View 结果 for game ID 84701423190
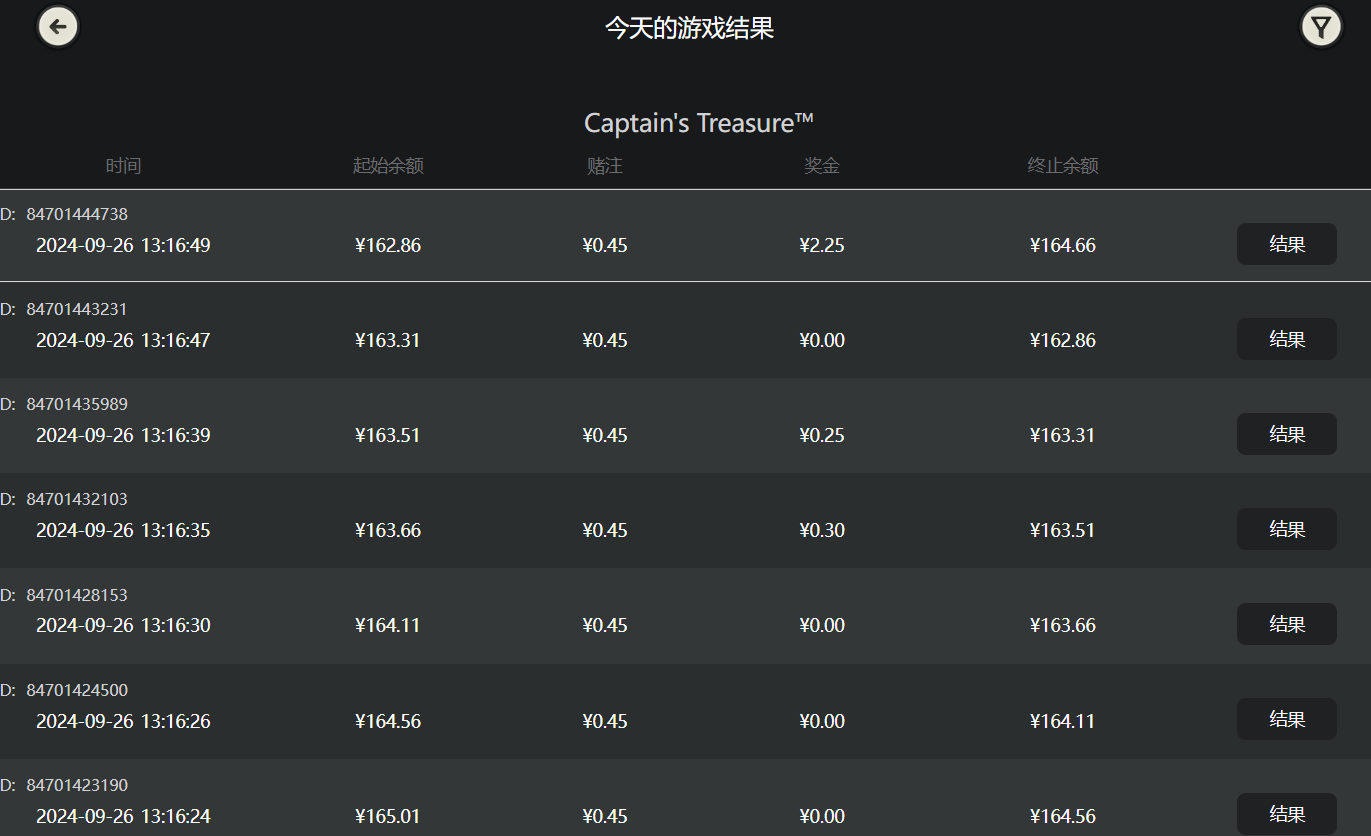1371x836 pixels. (x=1286, y=814)
